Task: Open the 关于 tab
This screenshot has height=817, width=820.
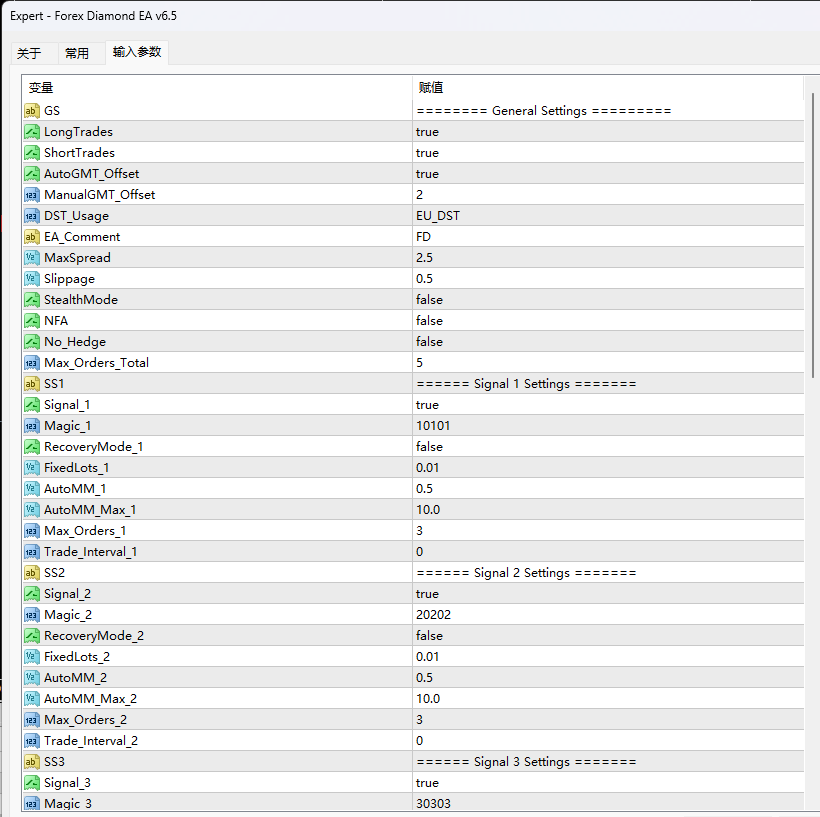Action: click(29, 53)
